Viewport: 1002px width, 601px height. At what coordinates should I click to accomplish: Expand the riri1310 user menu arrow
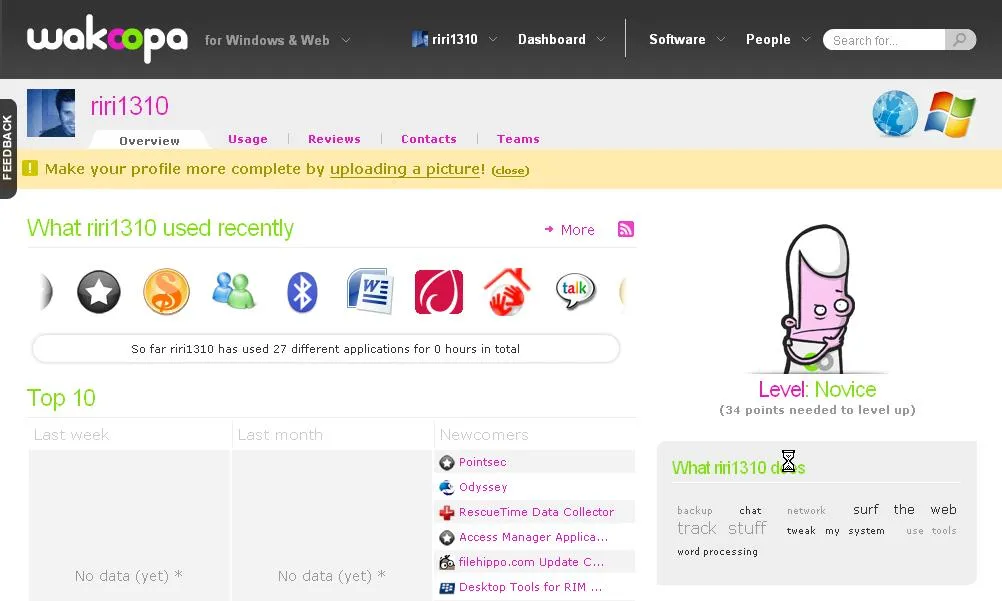point(493,40)
